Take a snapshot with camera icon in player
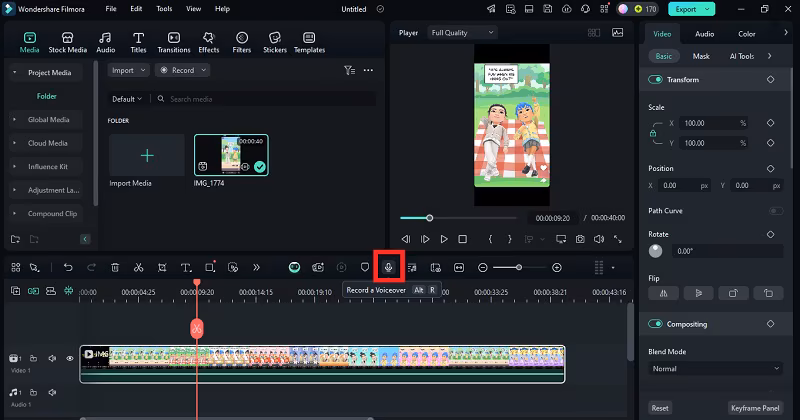Viewport: 800px width, 420px height. click(580, 239)
